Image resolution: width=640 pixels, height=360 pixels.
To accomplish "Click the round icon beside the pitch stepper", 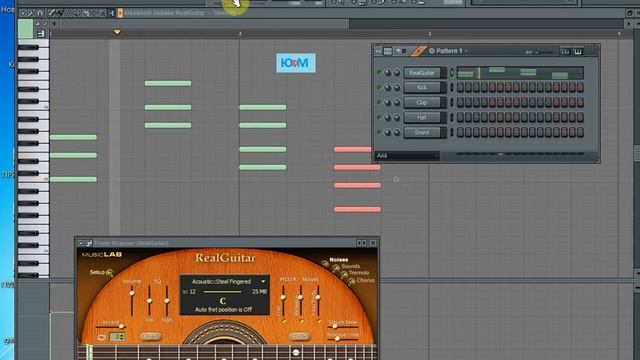I will (x=102, y=337).
